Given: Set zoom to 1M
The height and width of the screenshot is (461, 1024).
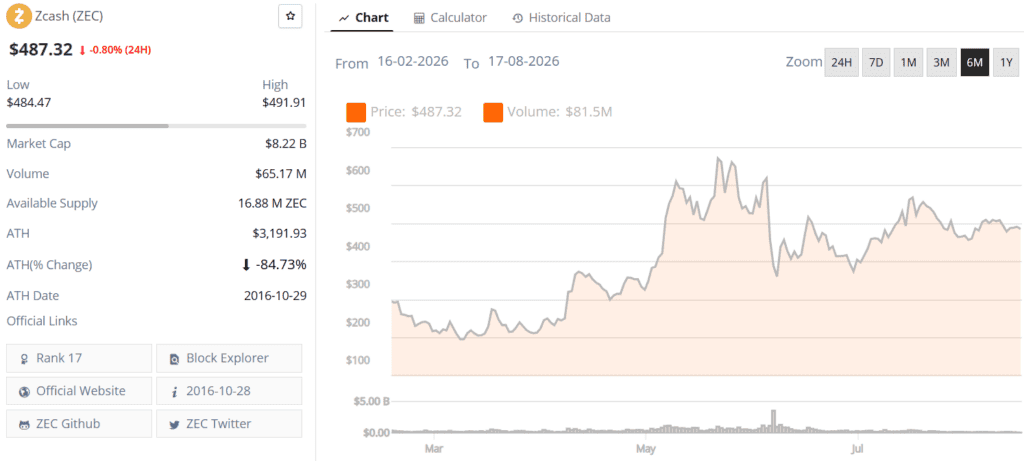Looking at the screenshot, I should (x=908, y=63).
